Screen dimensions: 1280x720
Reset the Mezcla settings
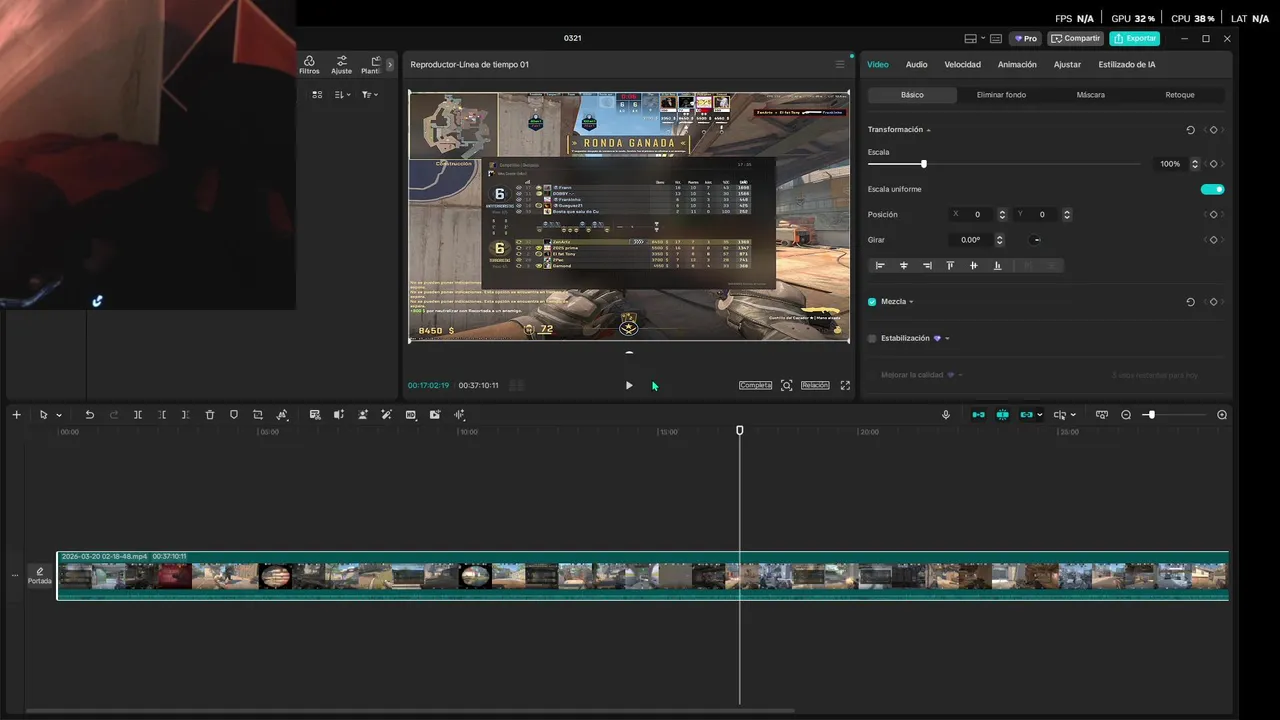(1190, 302)
